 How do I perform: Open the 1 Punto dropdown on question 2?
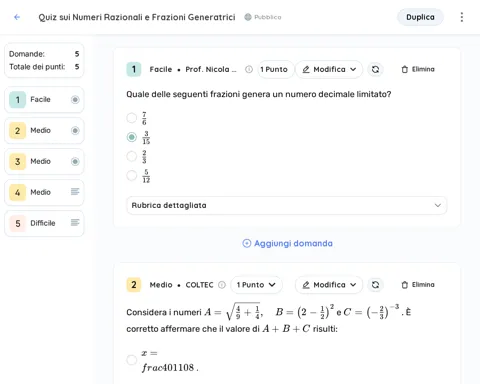(x=256, y=285)
